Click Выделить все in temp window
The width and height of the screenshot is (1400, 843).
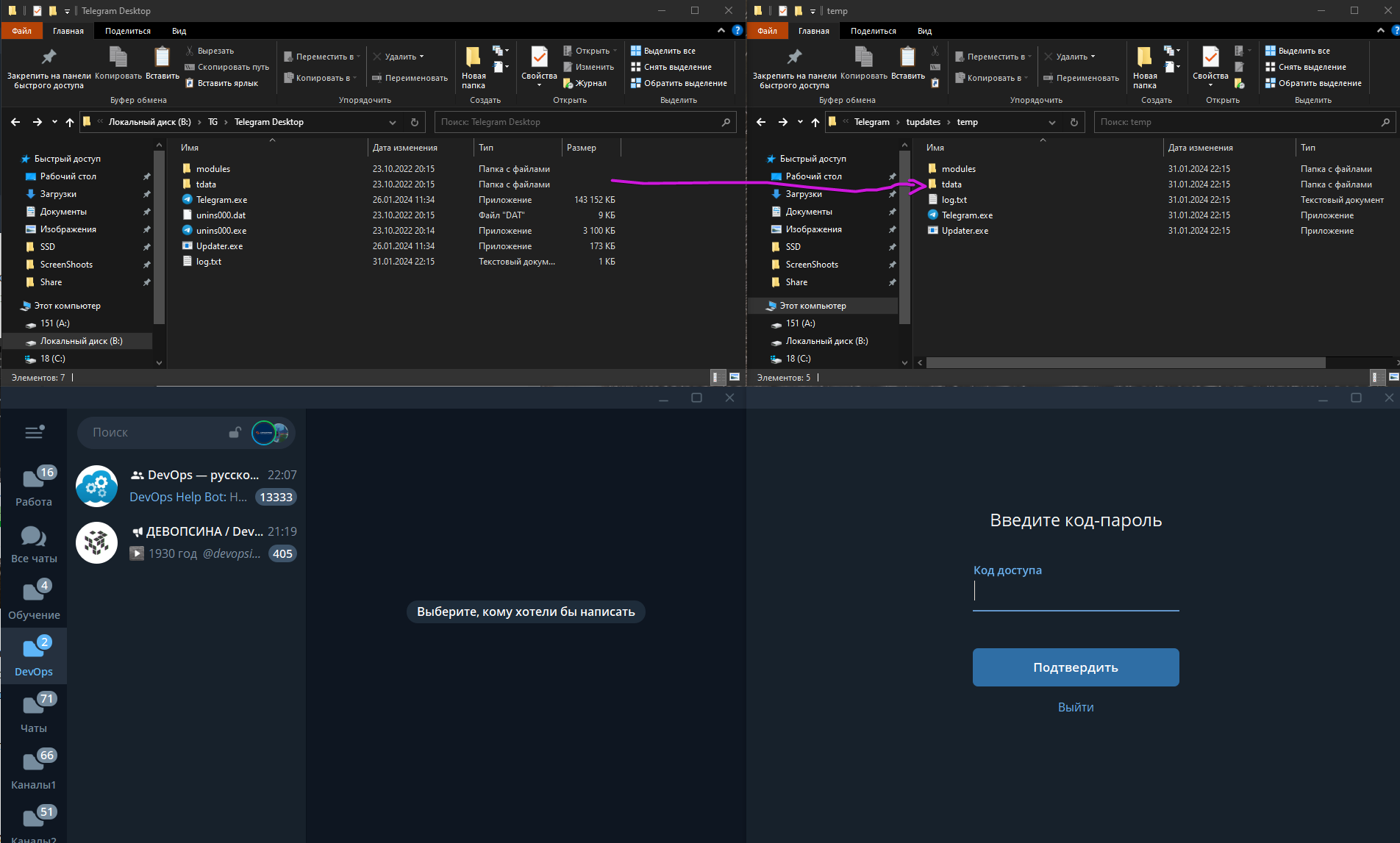click(1298, 51)
